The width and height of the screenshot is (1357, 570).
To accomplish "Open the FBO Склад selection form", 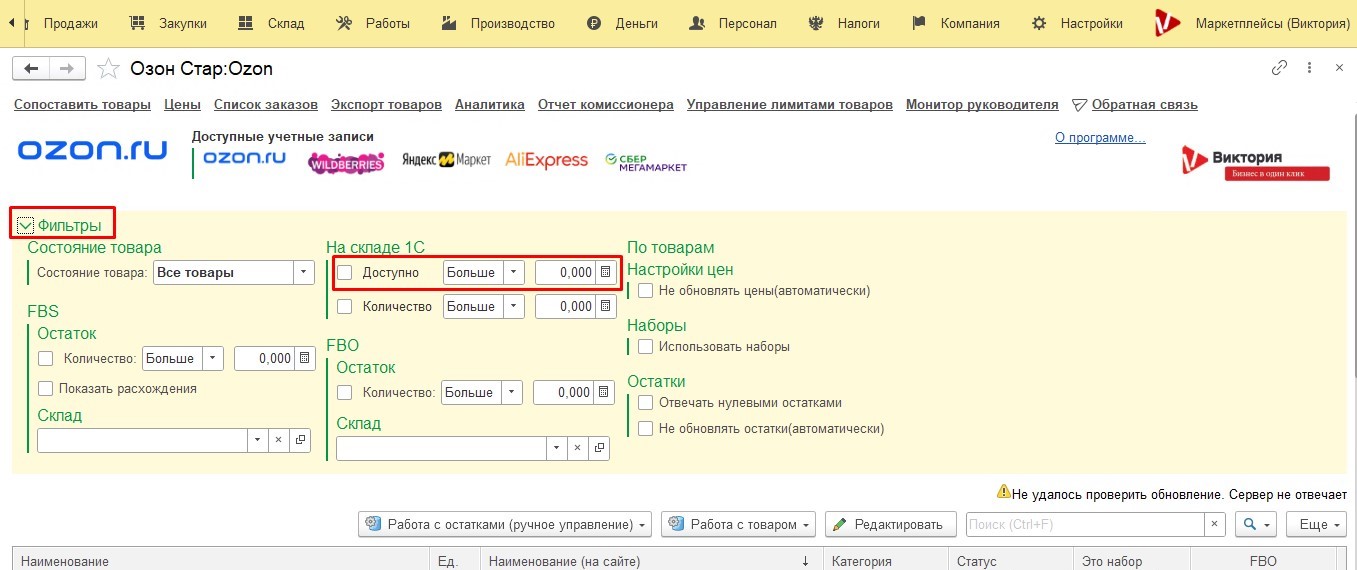I will point(599,448).
